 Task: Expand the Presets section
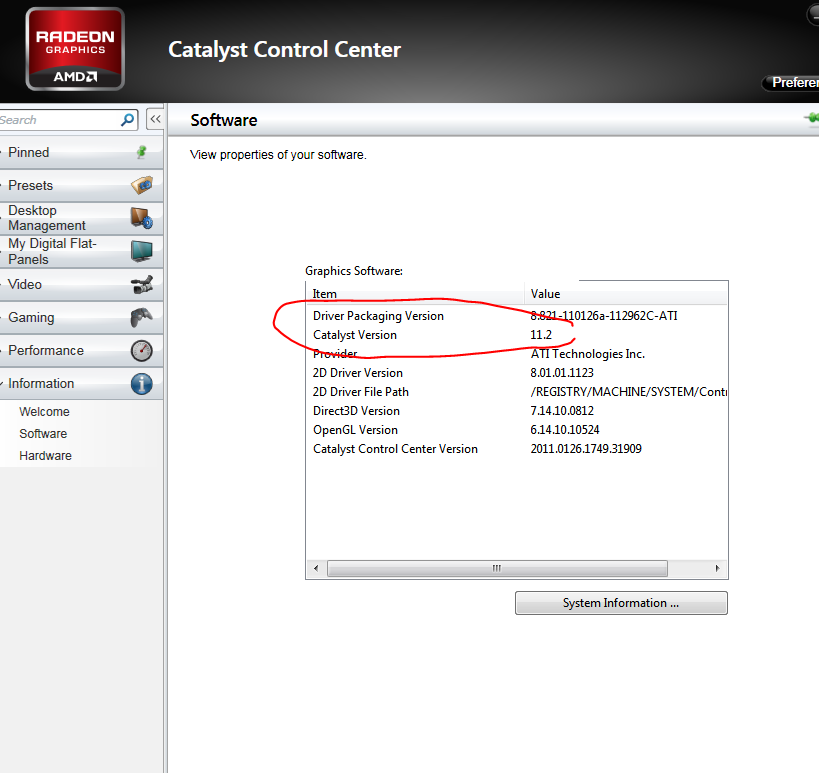(81, 185)
